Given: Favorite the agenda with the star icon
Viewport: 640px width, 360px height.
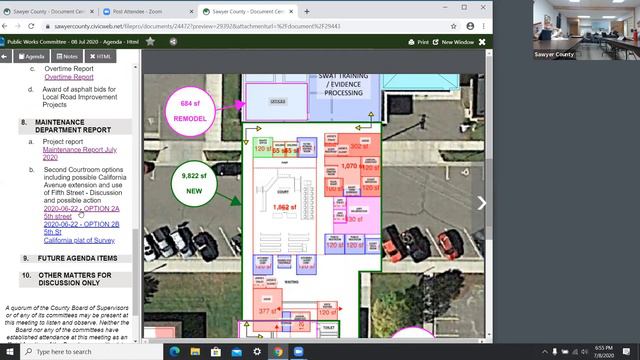Looking at the screenshot, I should [x=150, y=41].
